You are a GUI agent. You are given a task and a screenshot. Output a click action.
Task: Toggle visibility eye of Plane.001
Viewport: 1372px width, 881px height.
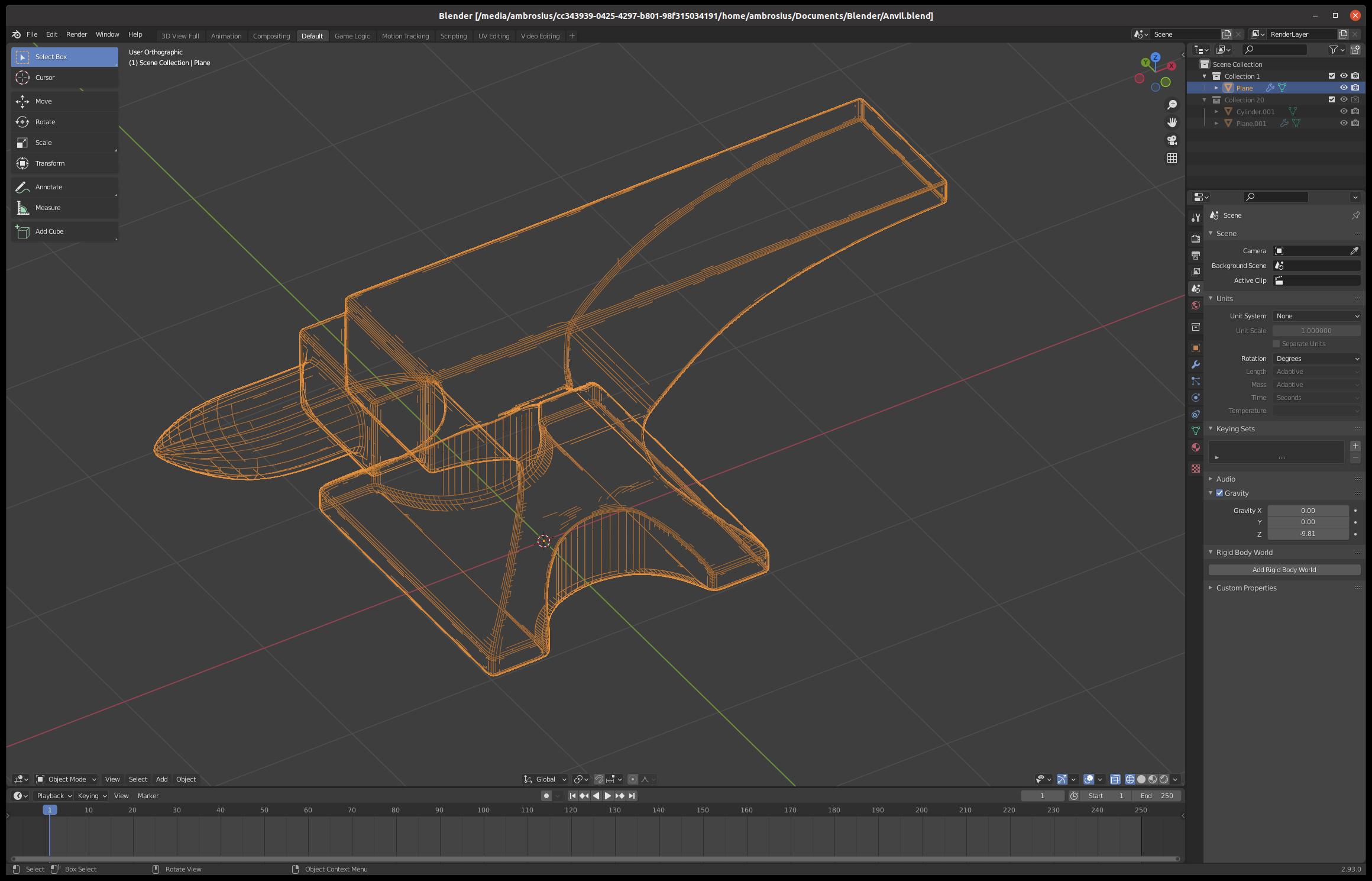coord(1344,123)
